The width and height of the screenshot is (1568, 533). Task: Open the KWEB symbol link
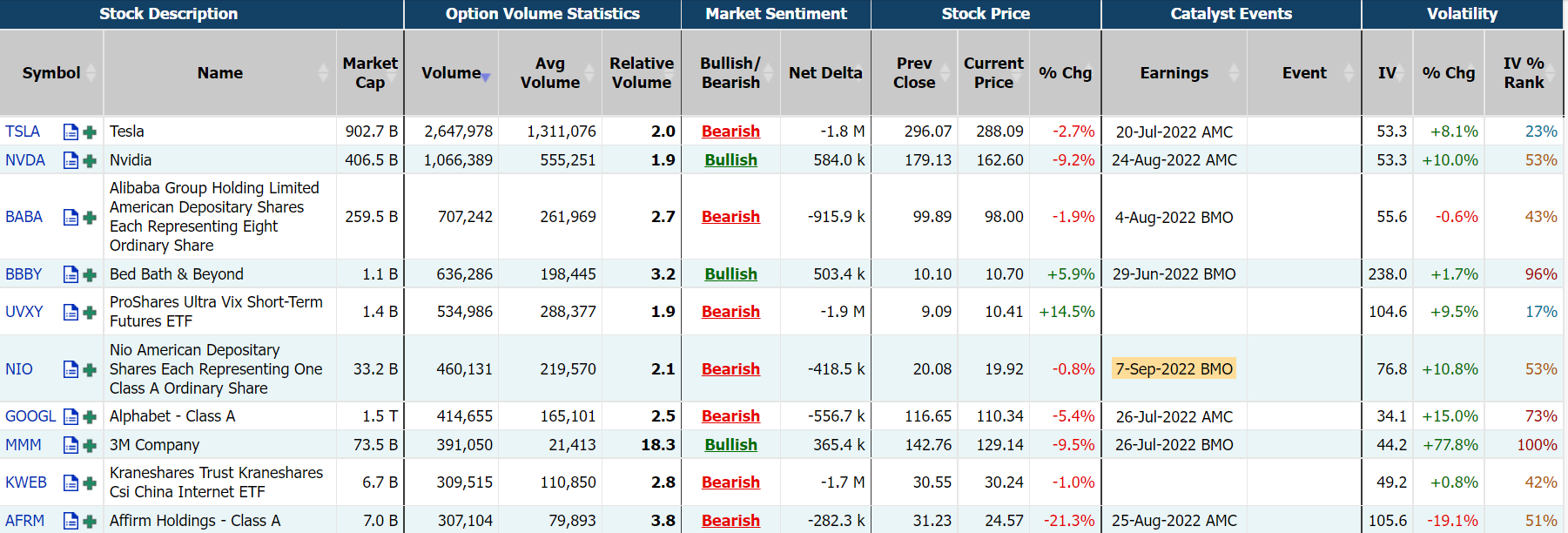26,482
